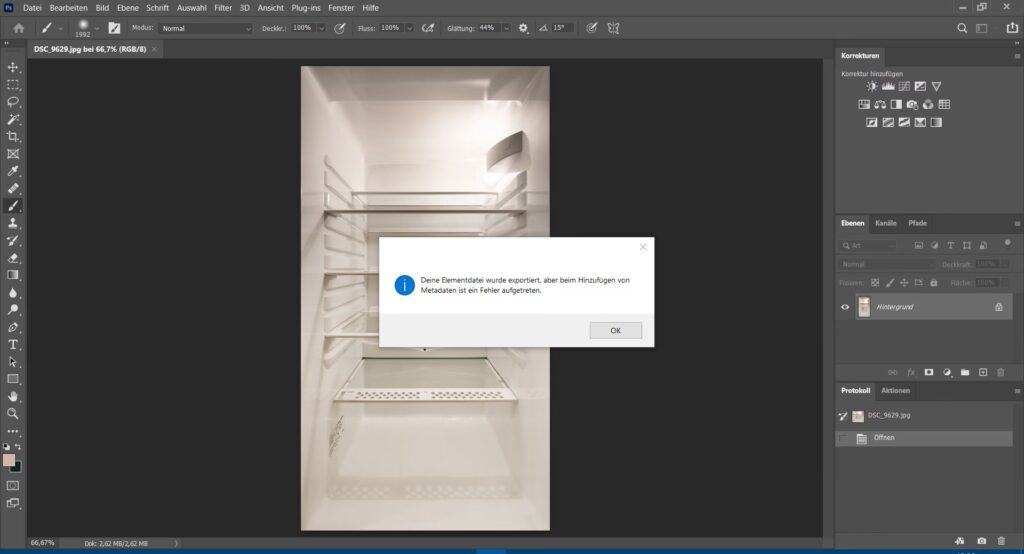Open the Filter menu
Screen dimensions: 1024x554
(x=222, y=7)
